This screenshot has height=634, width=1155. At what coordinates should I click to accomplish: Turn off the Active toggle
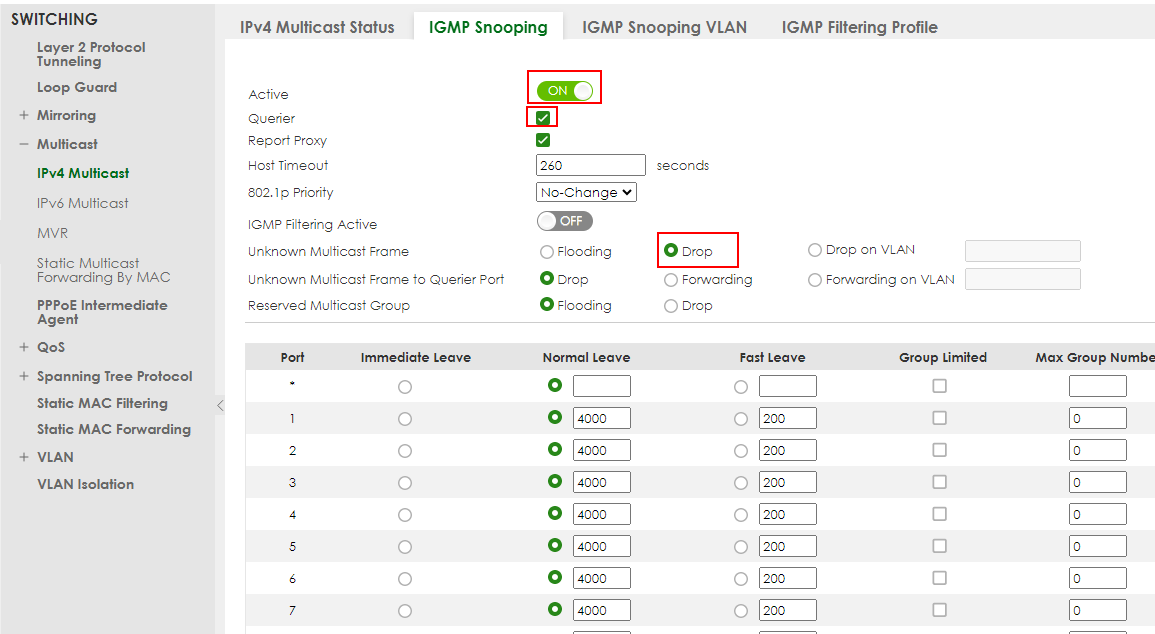(564, 88)
